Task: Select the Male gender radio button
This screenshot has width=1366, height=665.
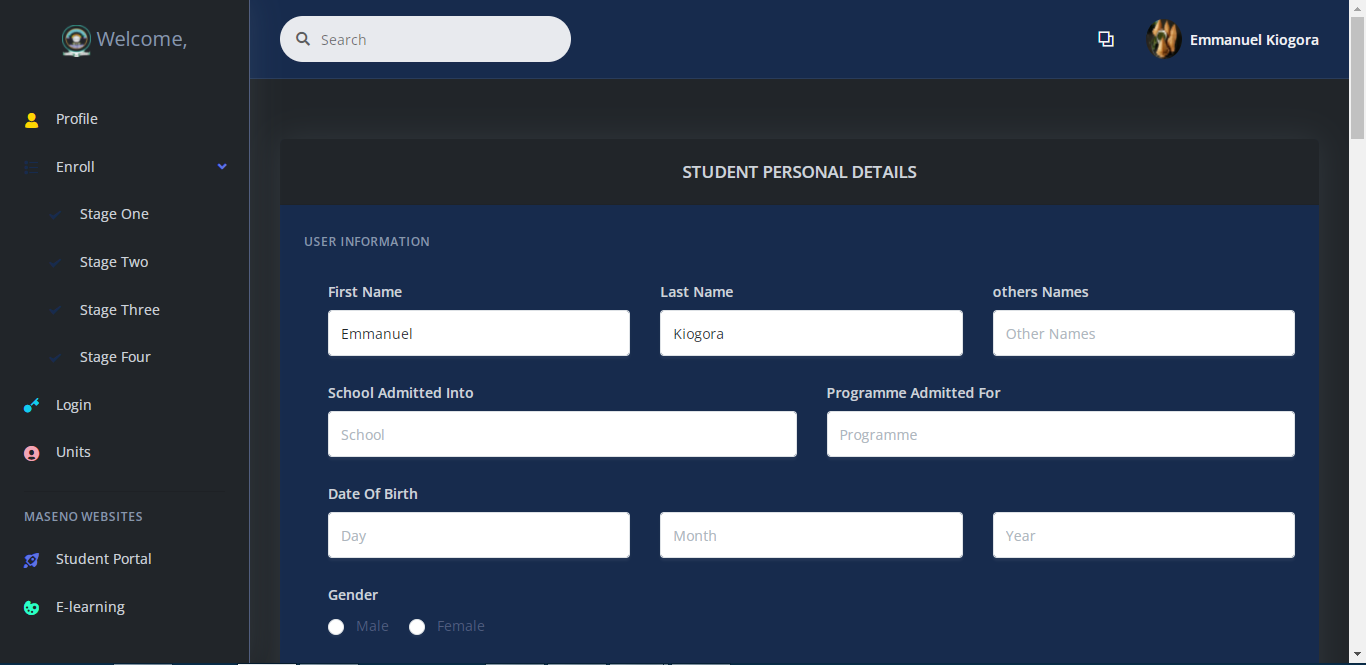Action: (336, 627)
